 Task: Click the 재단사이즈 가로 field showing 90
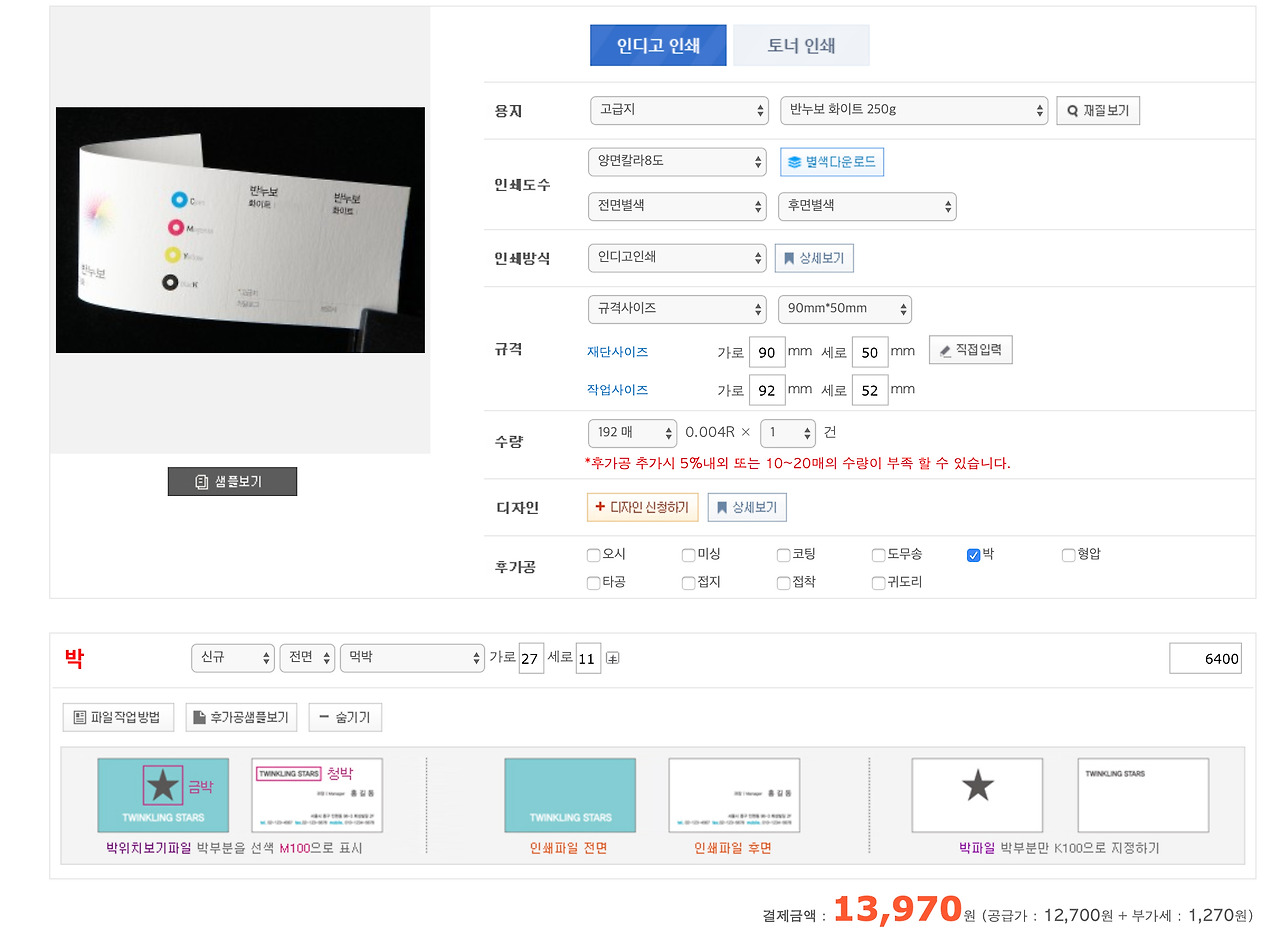(766, 352)
